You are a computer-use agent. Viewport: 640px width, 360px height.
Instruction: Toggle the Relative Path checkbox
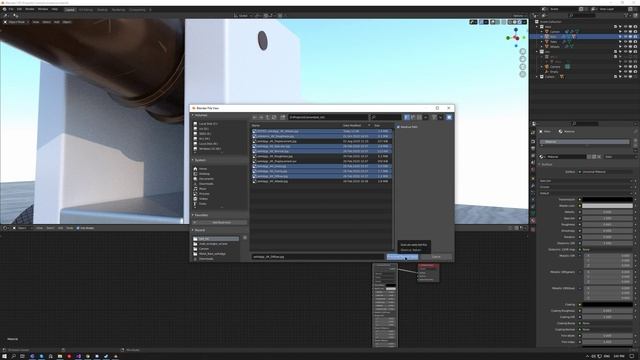click(x=399, y=127)
